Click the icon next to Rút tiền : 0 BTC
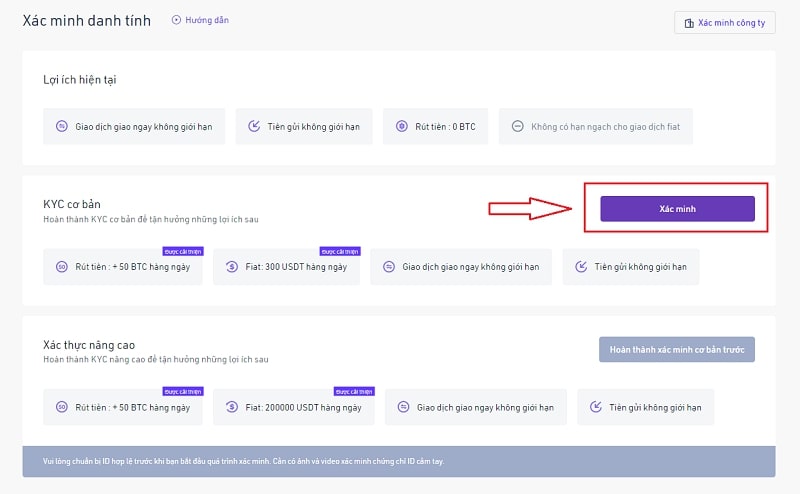800x494 pixels. click(402, 127)
